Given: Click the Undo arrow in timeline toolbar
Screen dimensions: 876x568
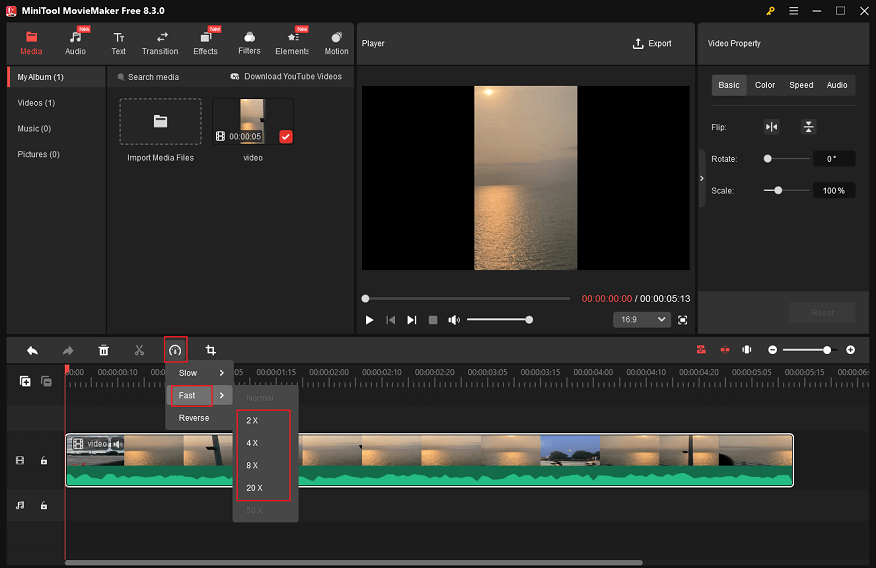Looking at the screenshot, I should [x=32, y=350].
